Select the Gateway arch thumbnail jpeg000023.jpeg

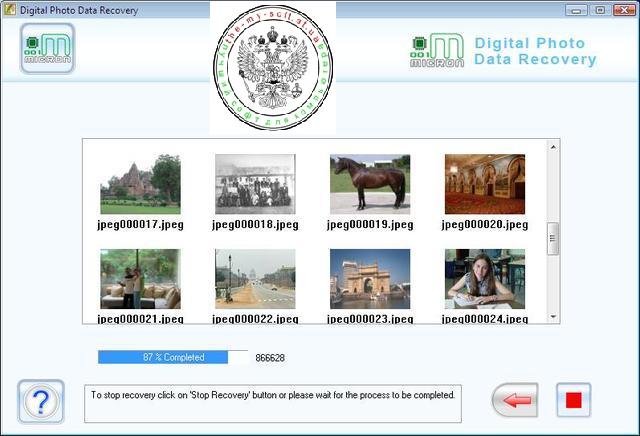point(370,279)
